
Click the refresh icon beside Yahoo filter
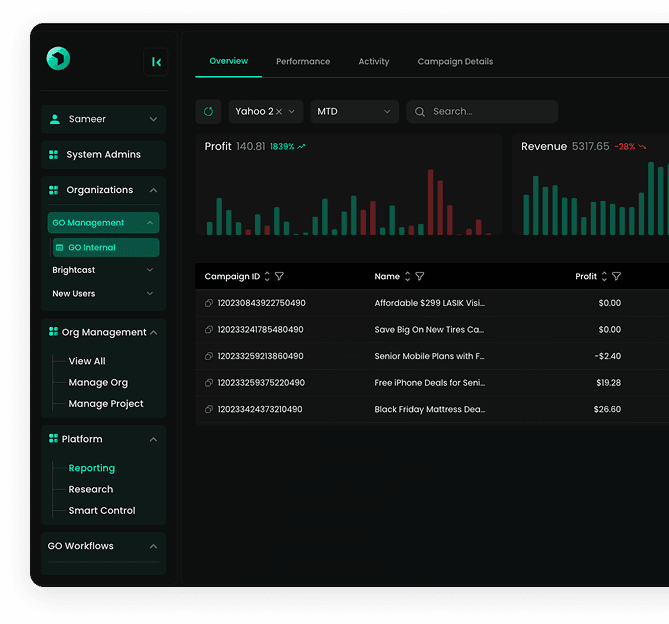pos(209,112)
